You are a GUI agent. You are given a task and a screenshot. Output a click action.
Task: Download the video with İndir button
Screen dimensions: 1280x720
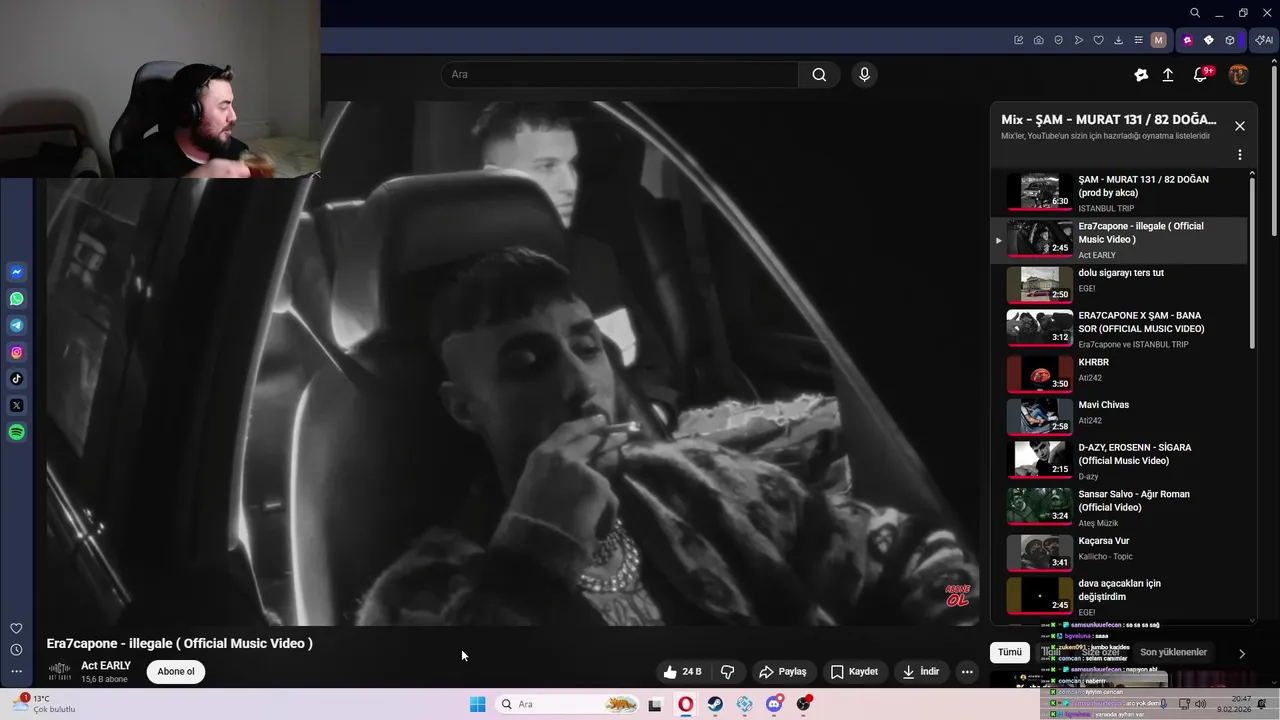[x=921, y=672]
